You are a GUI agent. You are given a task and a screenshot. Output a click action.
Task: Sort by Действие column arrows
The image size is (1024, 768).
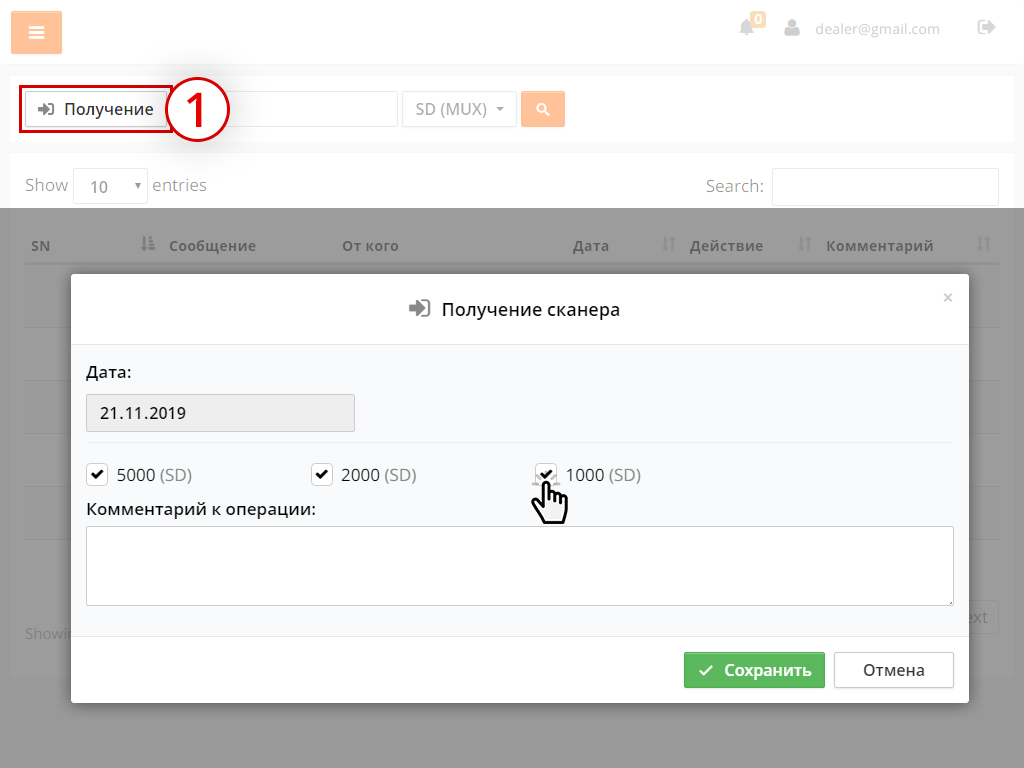(804, 245)
